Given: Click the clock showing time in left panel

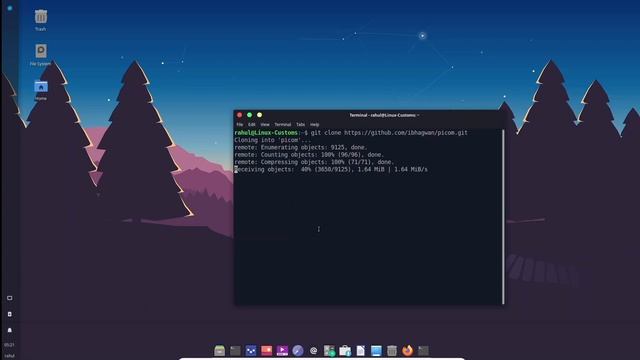Looking at the screenshot, I should click(x=9, y=345).
